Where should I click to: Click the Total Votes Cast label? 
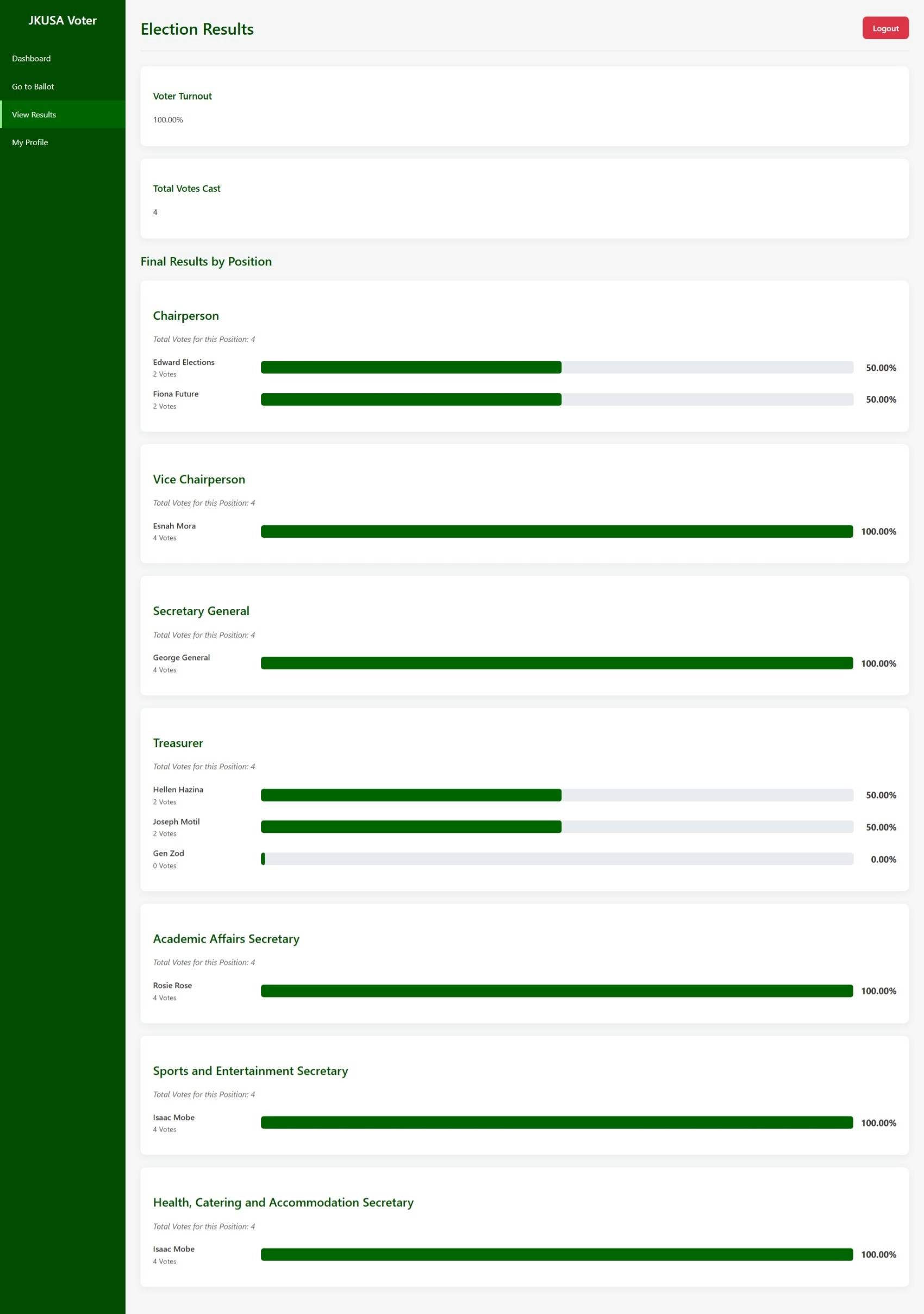(186, 188)
